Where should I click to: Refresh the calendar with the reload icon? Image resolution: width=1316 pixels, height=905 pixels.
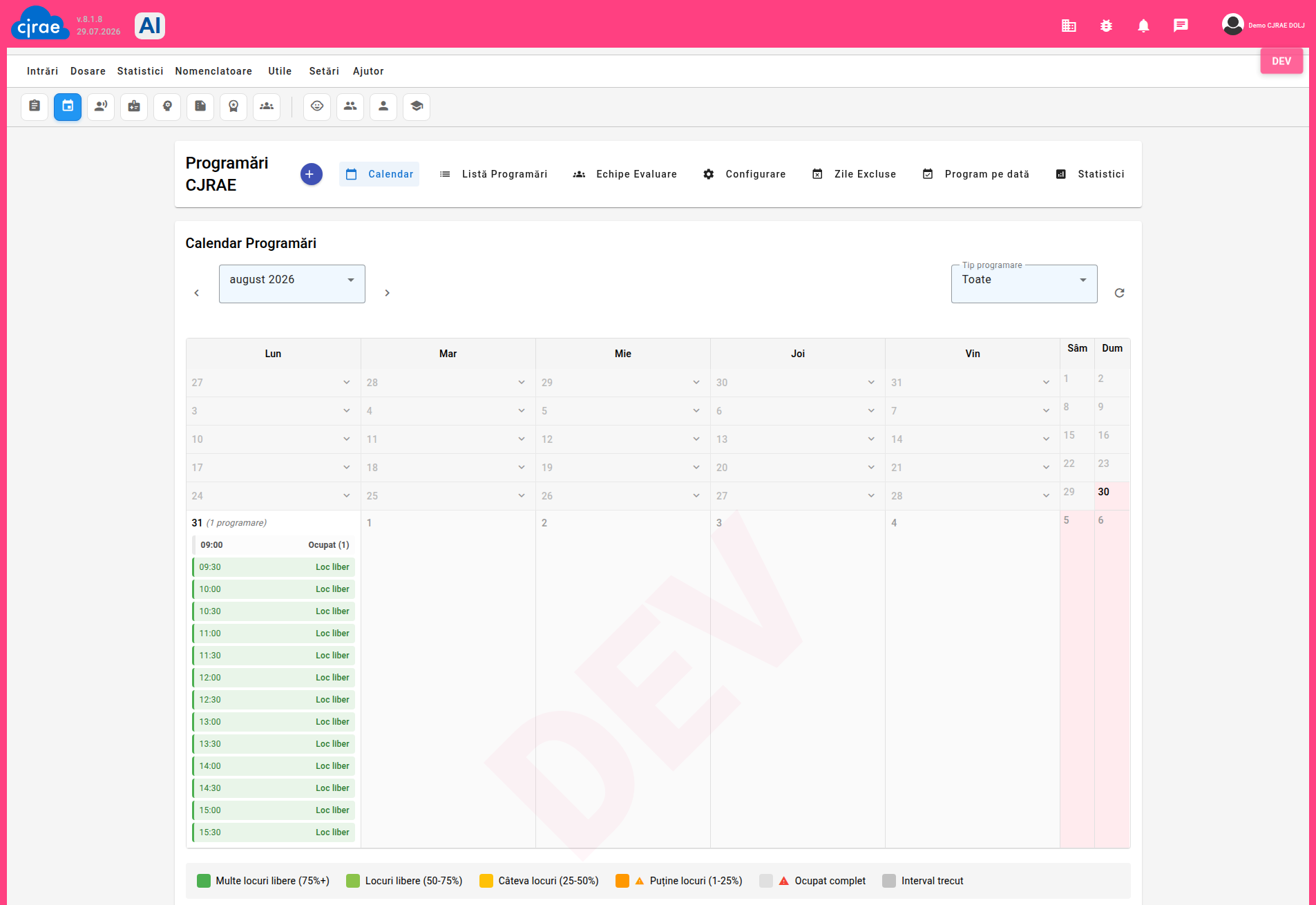(x=1119, y=293)
